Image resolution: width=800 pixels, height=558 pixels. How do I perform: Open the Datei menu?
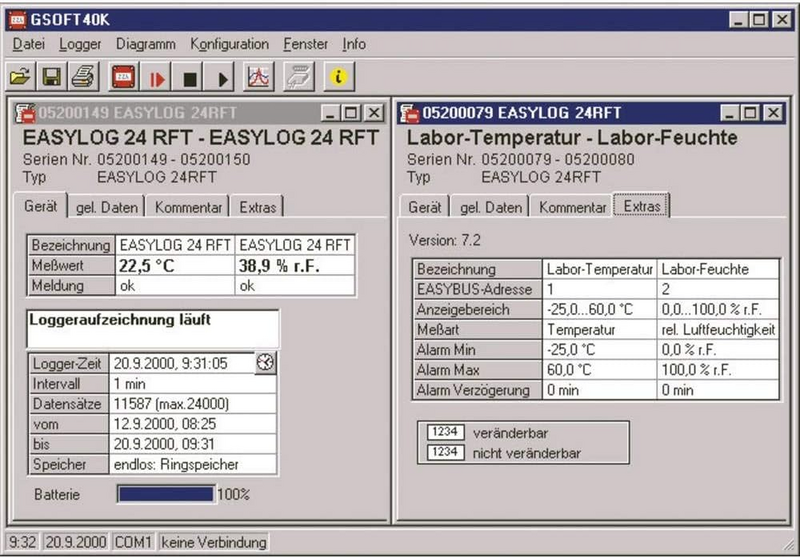coord(29,44)
